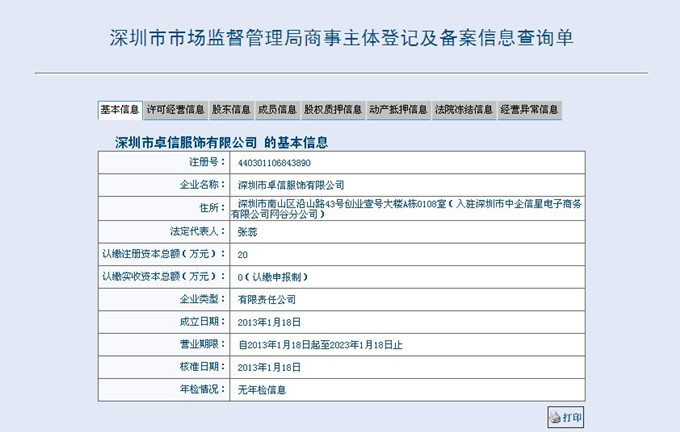
Task: Go to the 成员信息 tab
Action: pyautogui.click(x=277, y=110)
